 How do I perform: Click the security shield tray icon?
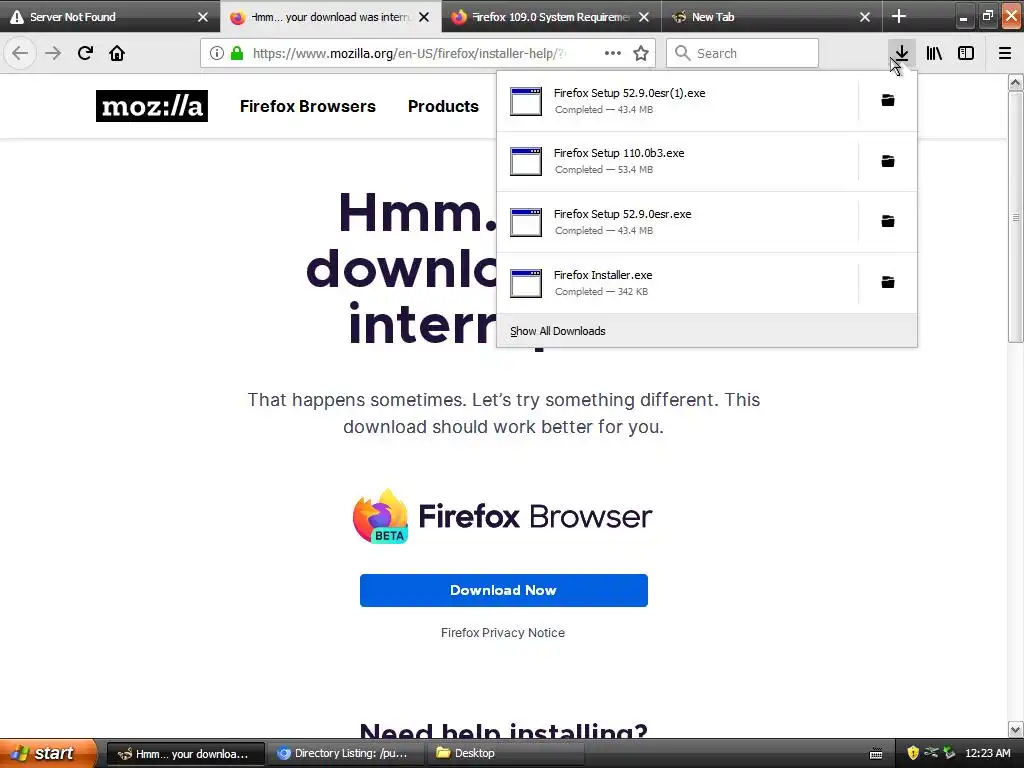(913, 753)
